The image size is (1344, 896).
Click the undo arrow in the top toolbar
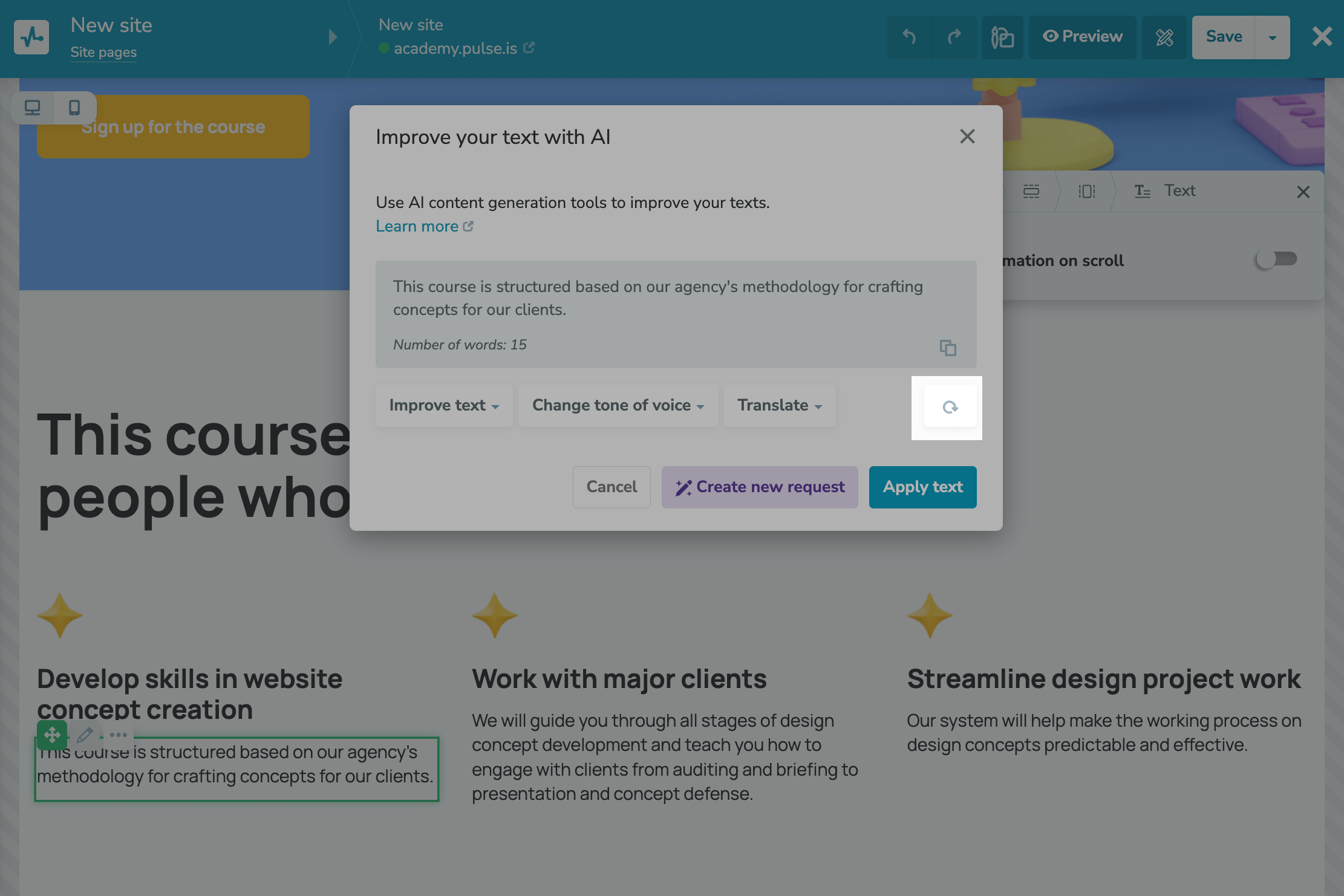click(x=909, y=37)
